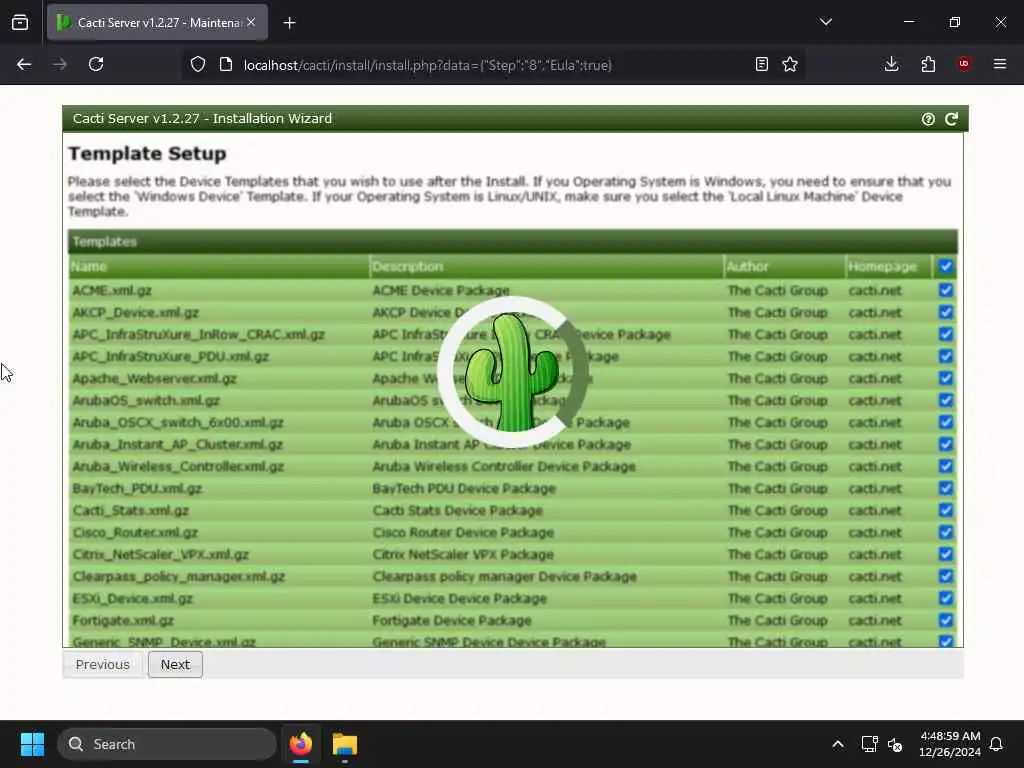The width and height of the screenshot is (1024, 768).
Task: Toggle the select-all templates checkbox in header
Action: click(946, 266)
